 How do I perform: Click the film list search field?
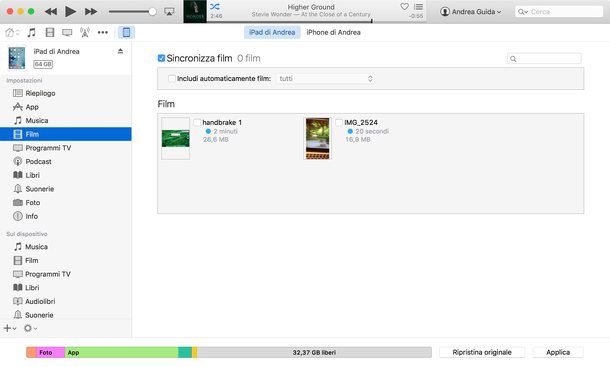point(544,59)
